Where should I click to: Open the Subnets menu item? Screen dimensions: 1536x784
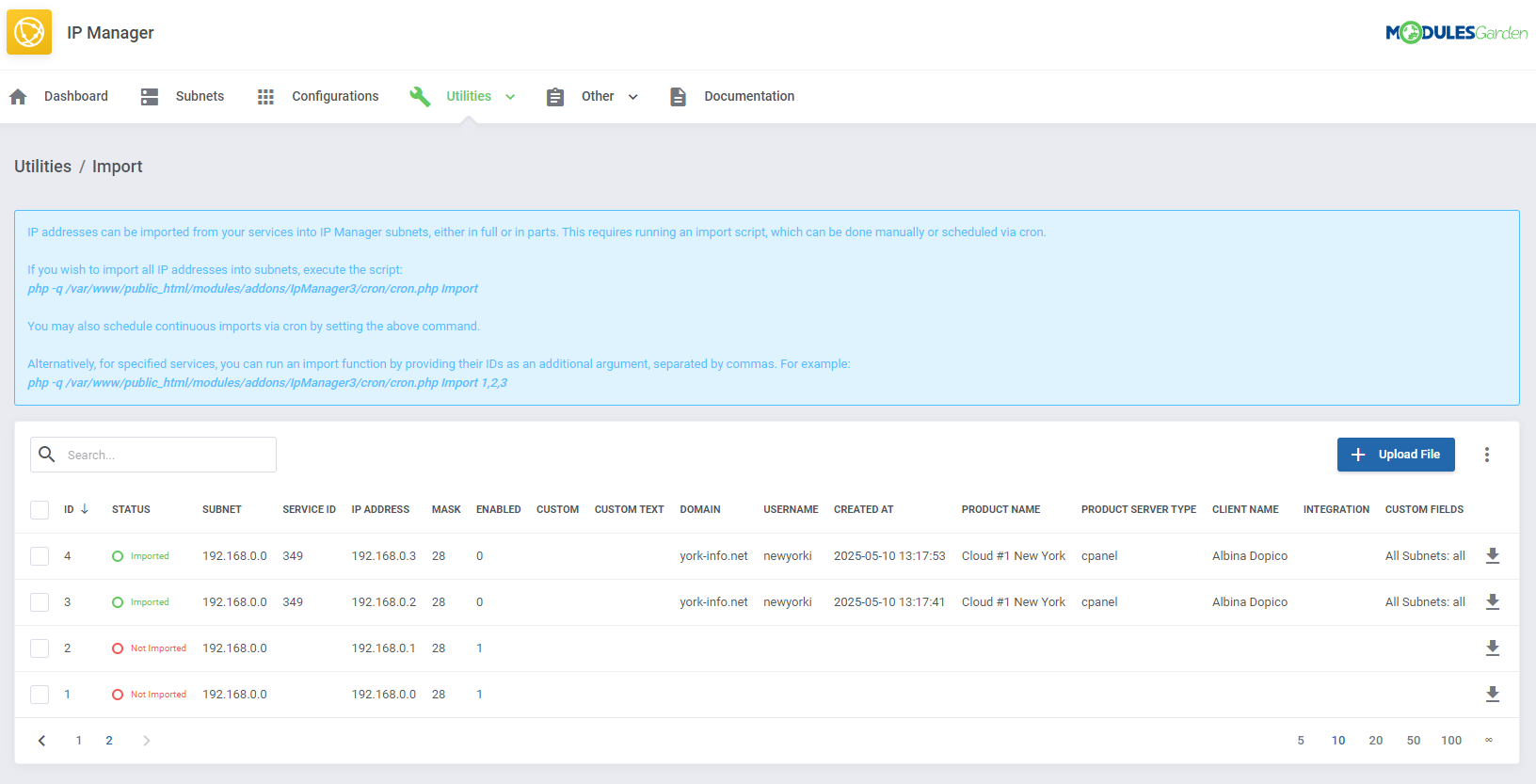200,96
